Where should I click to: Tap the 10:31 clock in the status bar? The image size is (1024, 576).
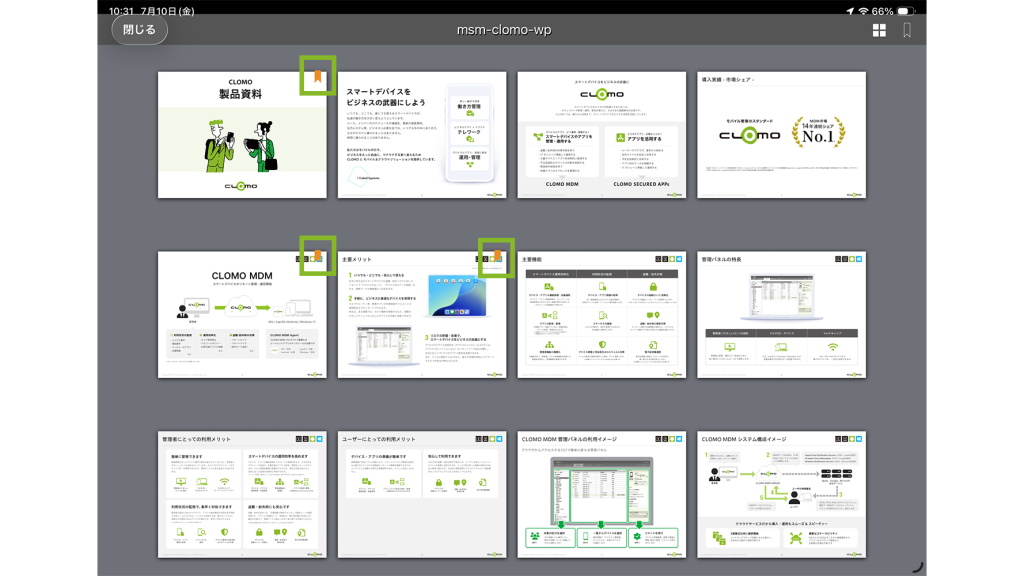click(x=122, y=11)
